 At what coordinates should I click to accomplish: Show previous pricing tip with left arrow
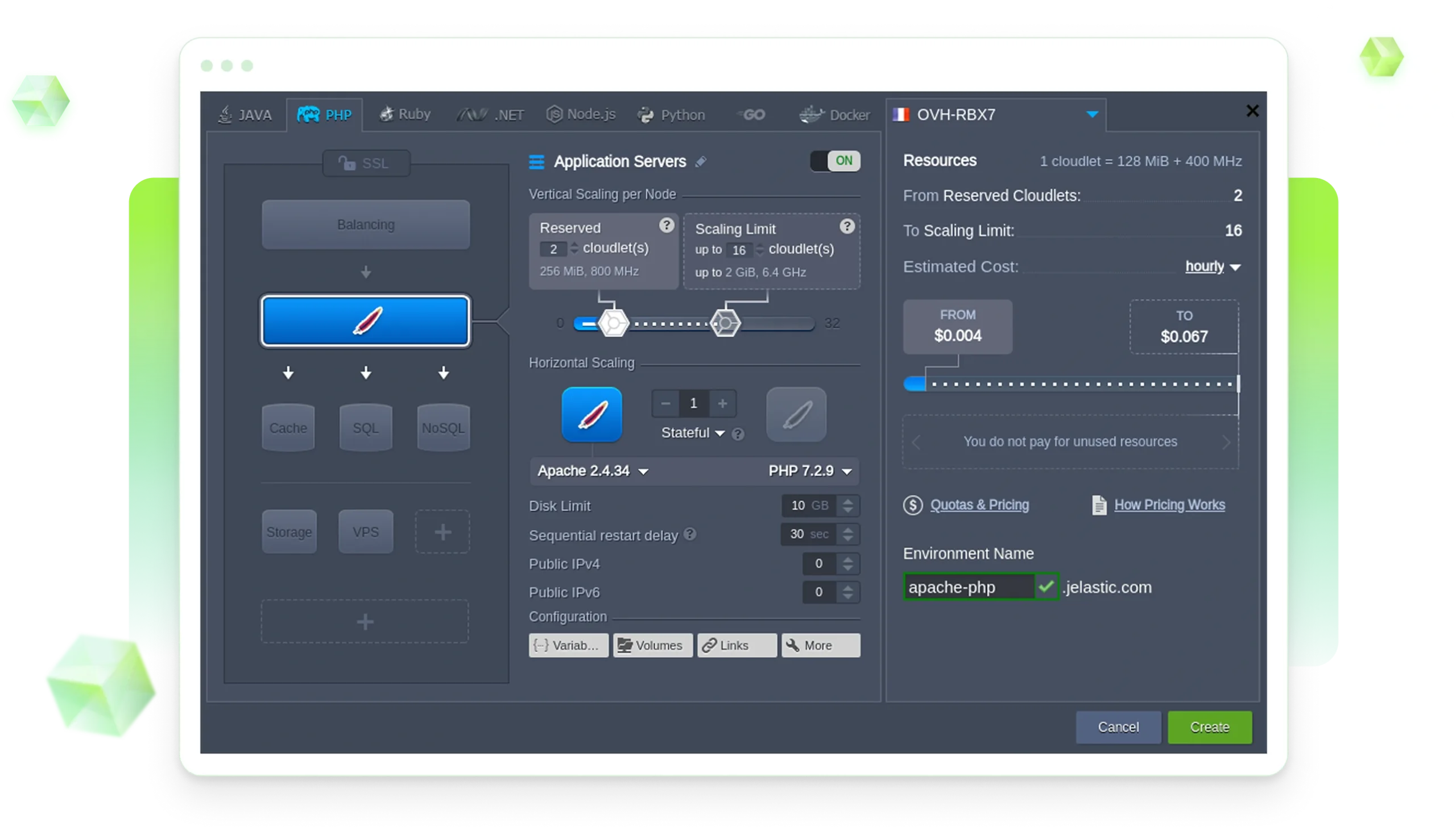tap(916, 442)
